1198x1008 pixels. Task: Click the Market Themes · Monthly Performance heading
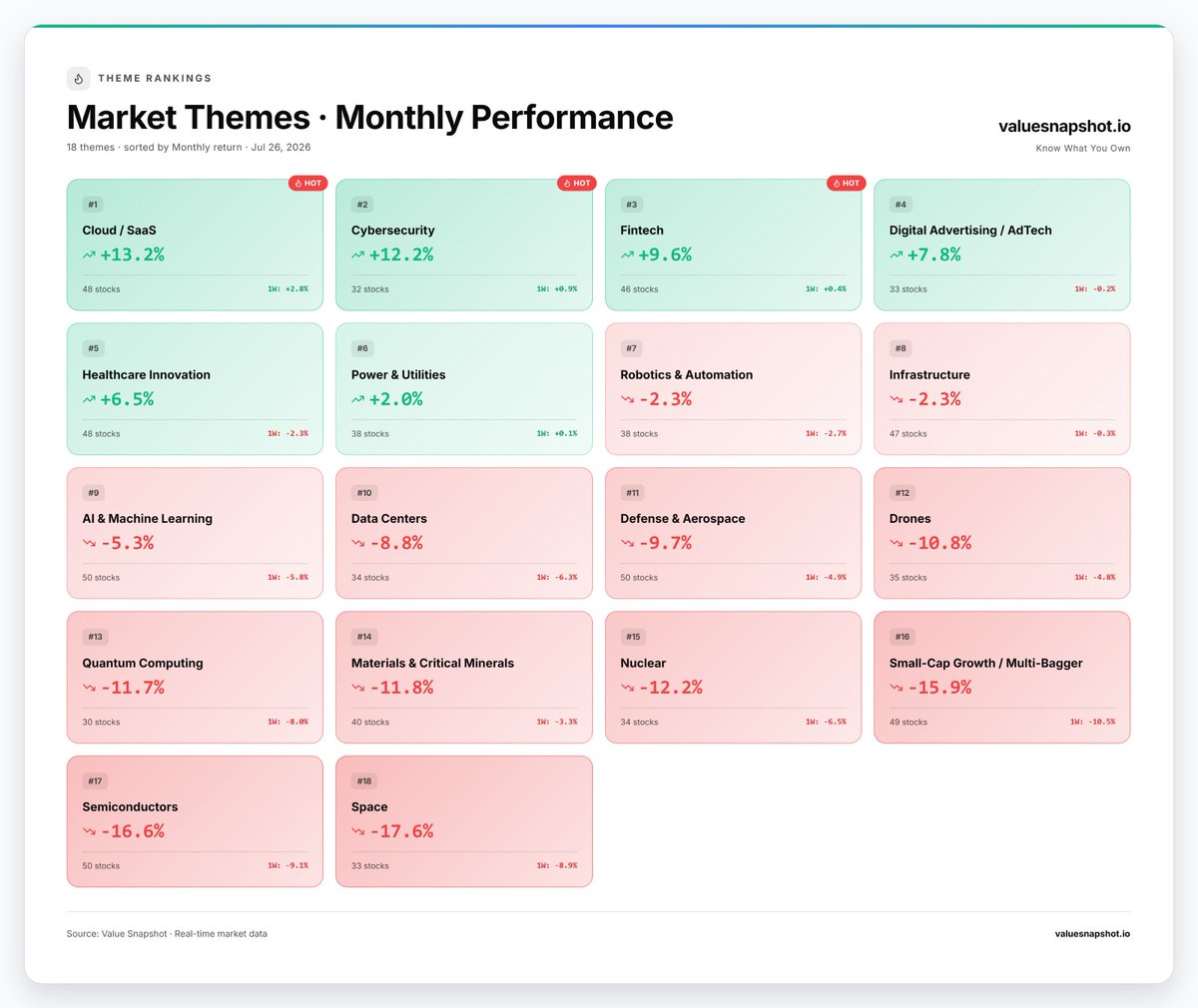click(x=370, y=117)
